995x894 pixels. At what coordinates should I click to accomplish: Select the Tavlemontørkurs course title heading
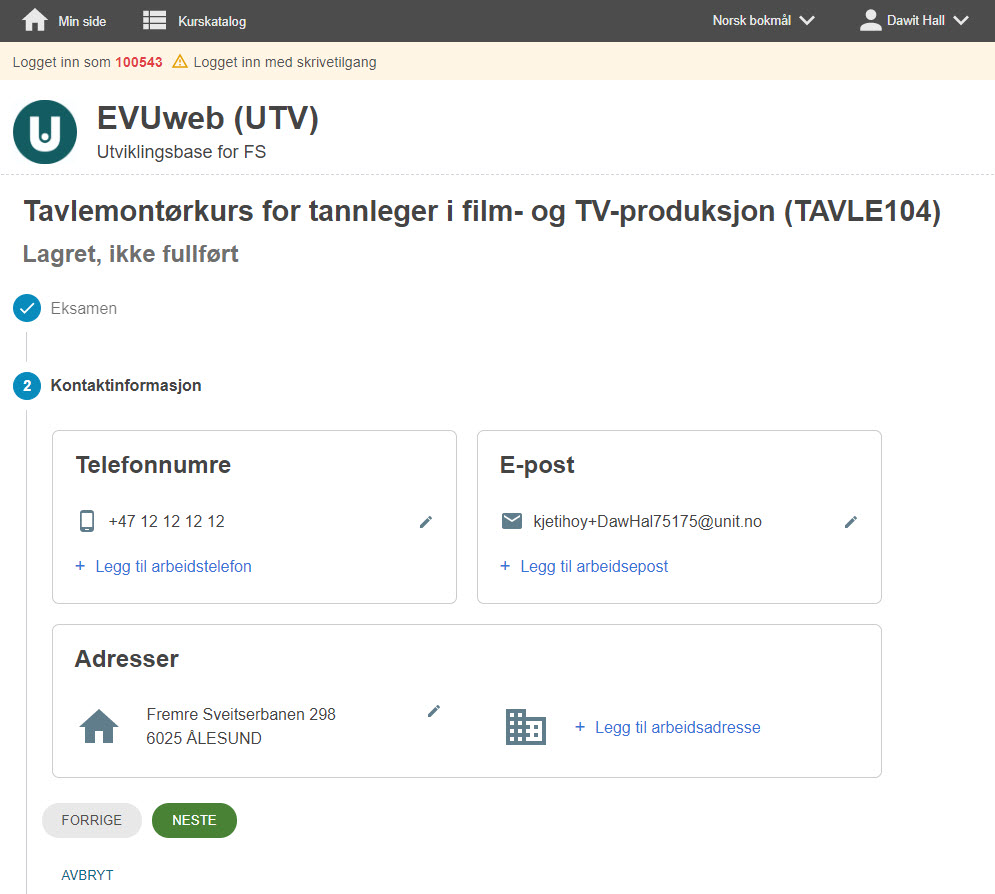click(482, 211)
